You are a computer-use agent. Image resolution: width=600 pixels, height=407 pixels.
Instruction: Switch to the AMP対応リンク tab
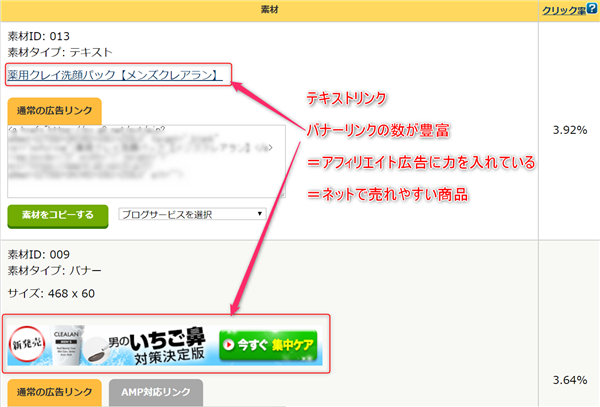point(156,392)
